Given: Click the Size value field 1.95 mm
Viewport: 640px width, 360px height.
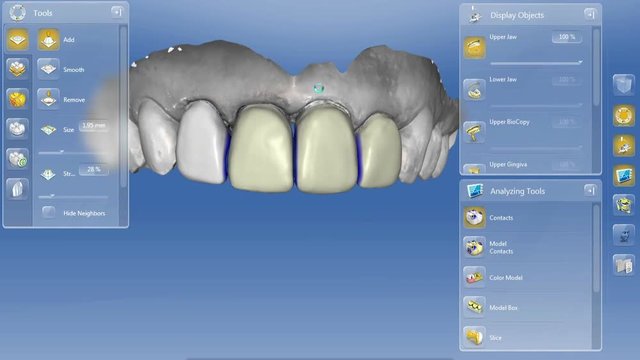Looking at the screenshot, I should (94, 126).
